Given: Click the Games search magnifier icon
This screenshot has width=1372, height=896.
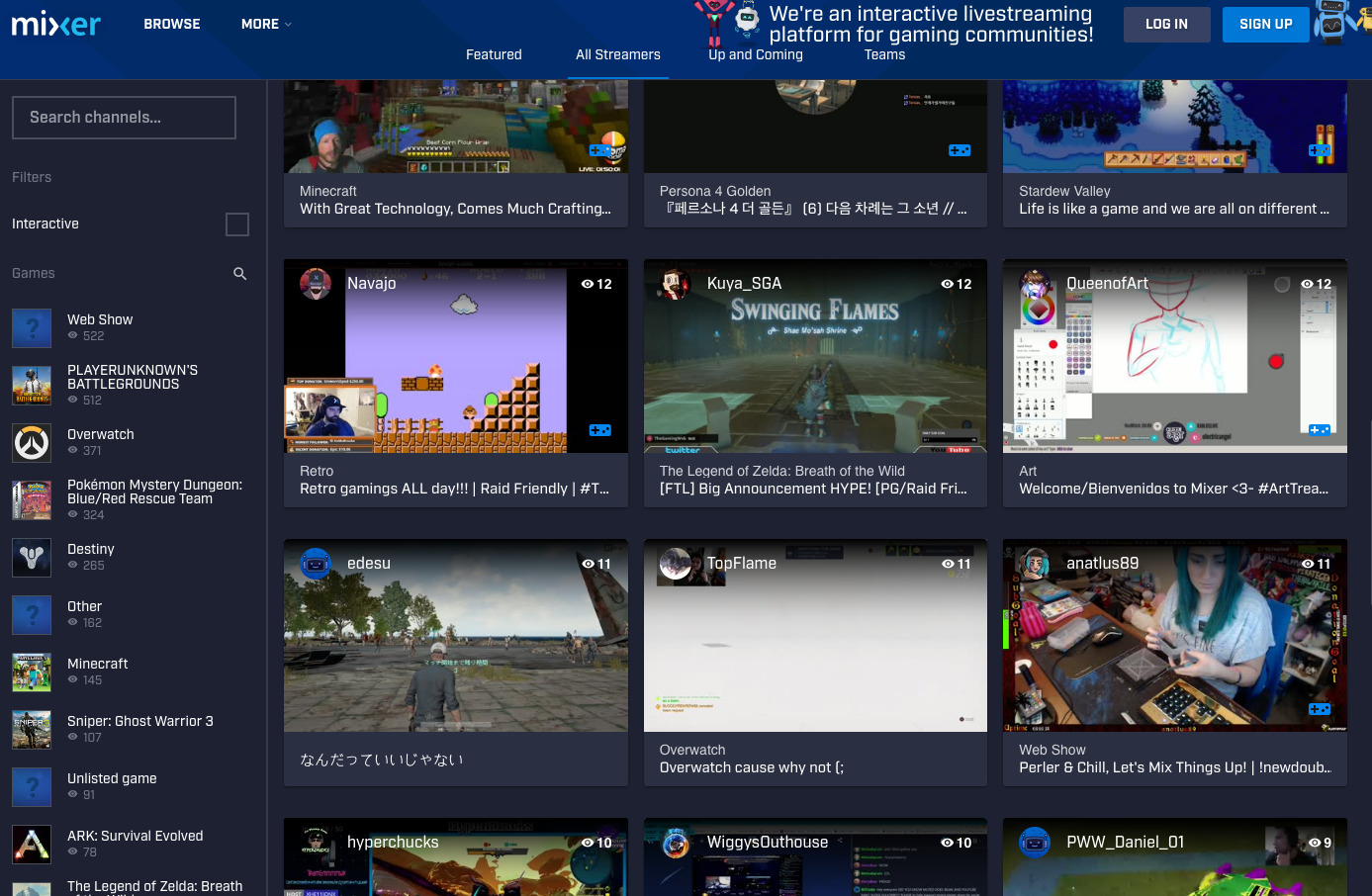Looking at the screenshot, I should click(x=239, y=274).
